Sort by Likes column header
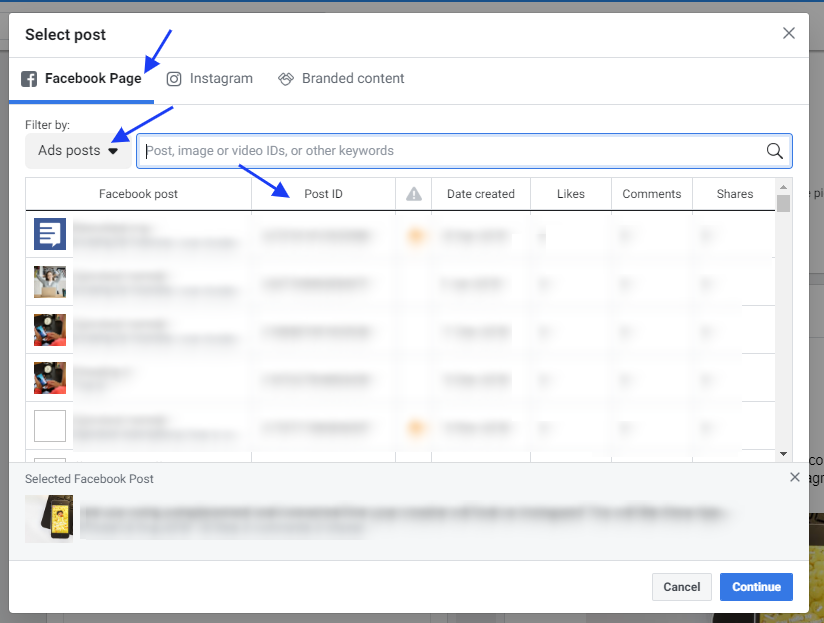824x623 pixels. [571, 194]
